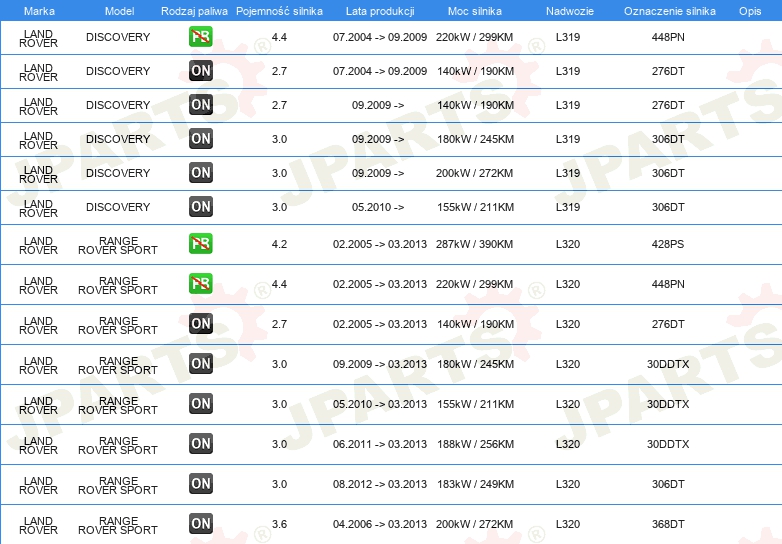Click the Model column header
Viewport: 782px width, 544px height.
point(119,11)
